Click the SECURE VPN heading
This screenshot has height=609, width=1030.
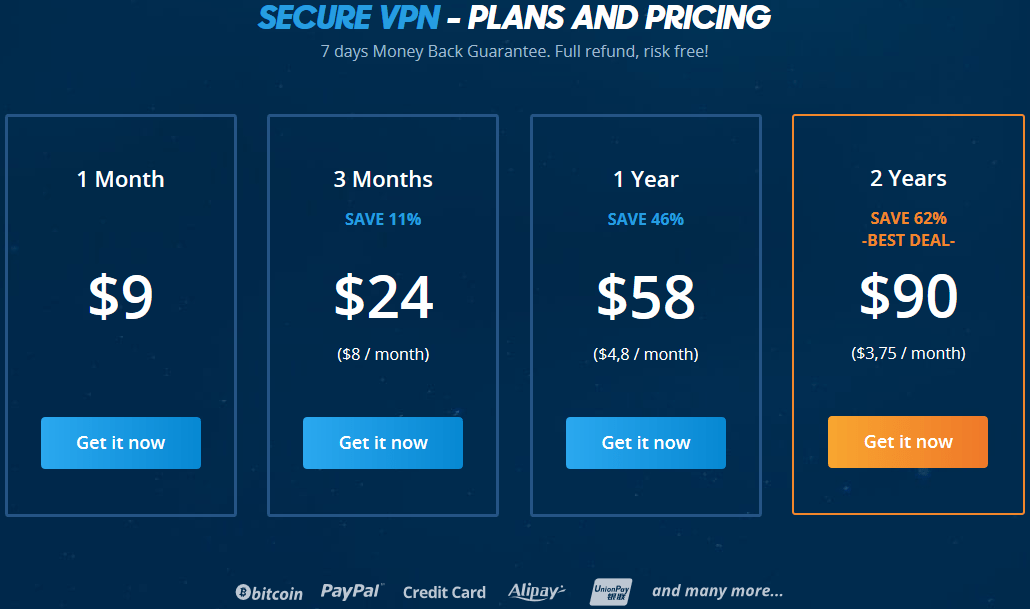click(x=348, y=17)
